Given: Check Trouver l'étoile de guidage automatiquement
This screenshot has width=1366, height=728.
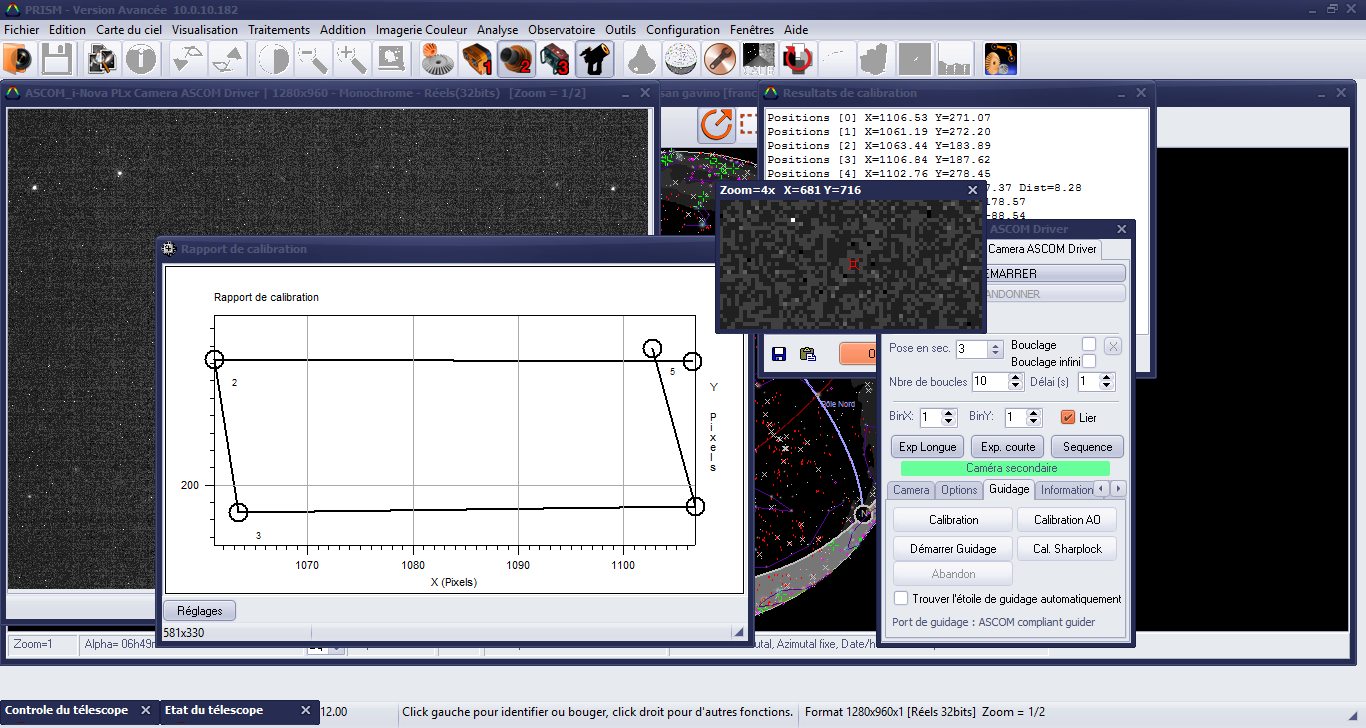Looking at the screenshot, I should coord(902,599).
